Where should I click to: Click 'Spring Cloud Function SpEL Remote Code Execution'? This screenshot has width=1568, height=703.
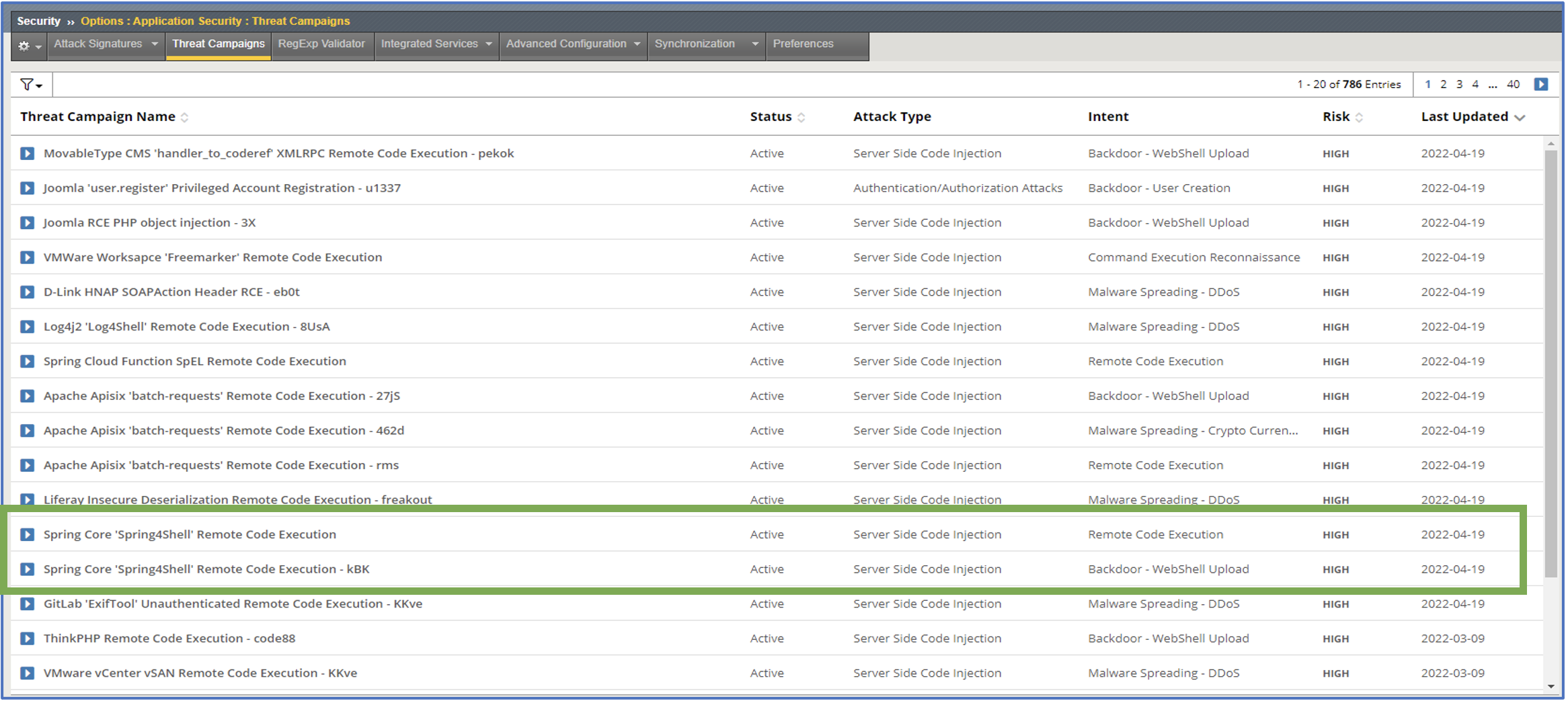(x=195, y=362)
